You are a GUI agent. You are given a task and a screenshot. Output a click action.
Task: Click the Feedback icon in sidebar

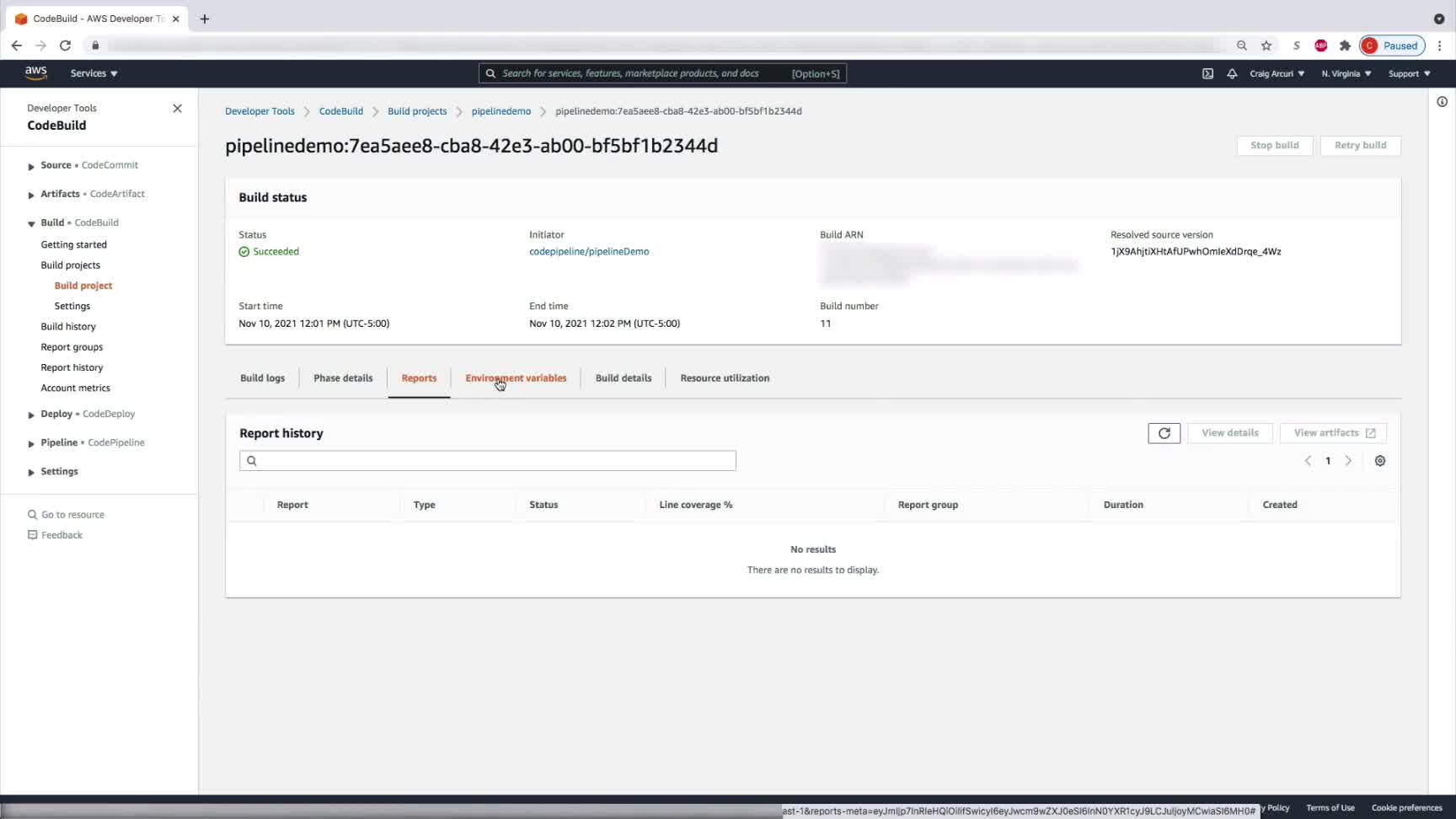tap(33, 535)
